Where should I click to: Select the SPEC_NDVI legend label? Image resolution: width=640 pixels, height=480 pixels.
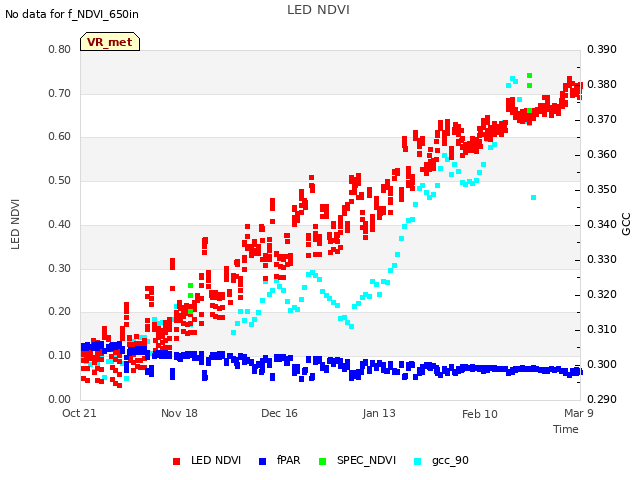(366, 460)
